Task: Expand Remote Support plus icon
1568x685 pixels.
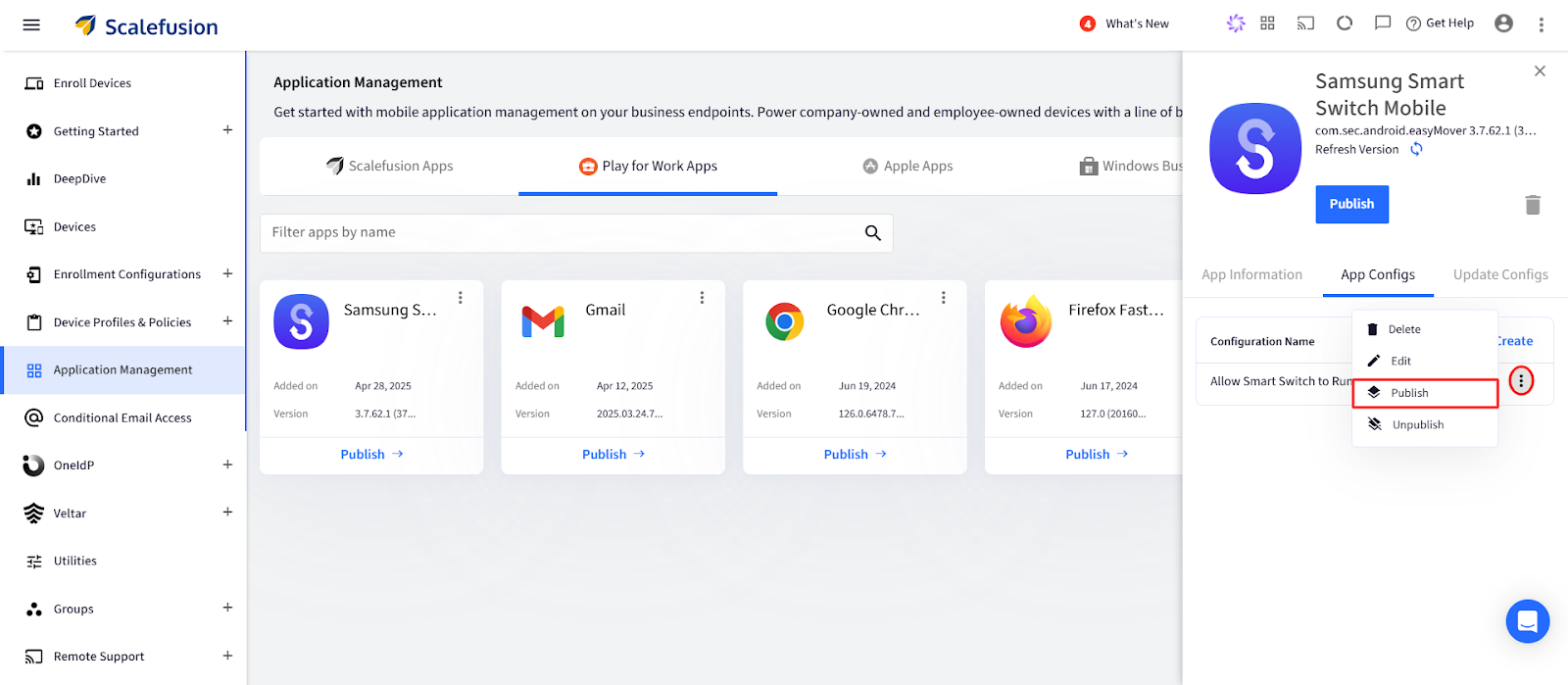Action: pyautogui.click(x=227, y=656)
